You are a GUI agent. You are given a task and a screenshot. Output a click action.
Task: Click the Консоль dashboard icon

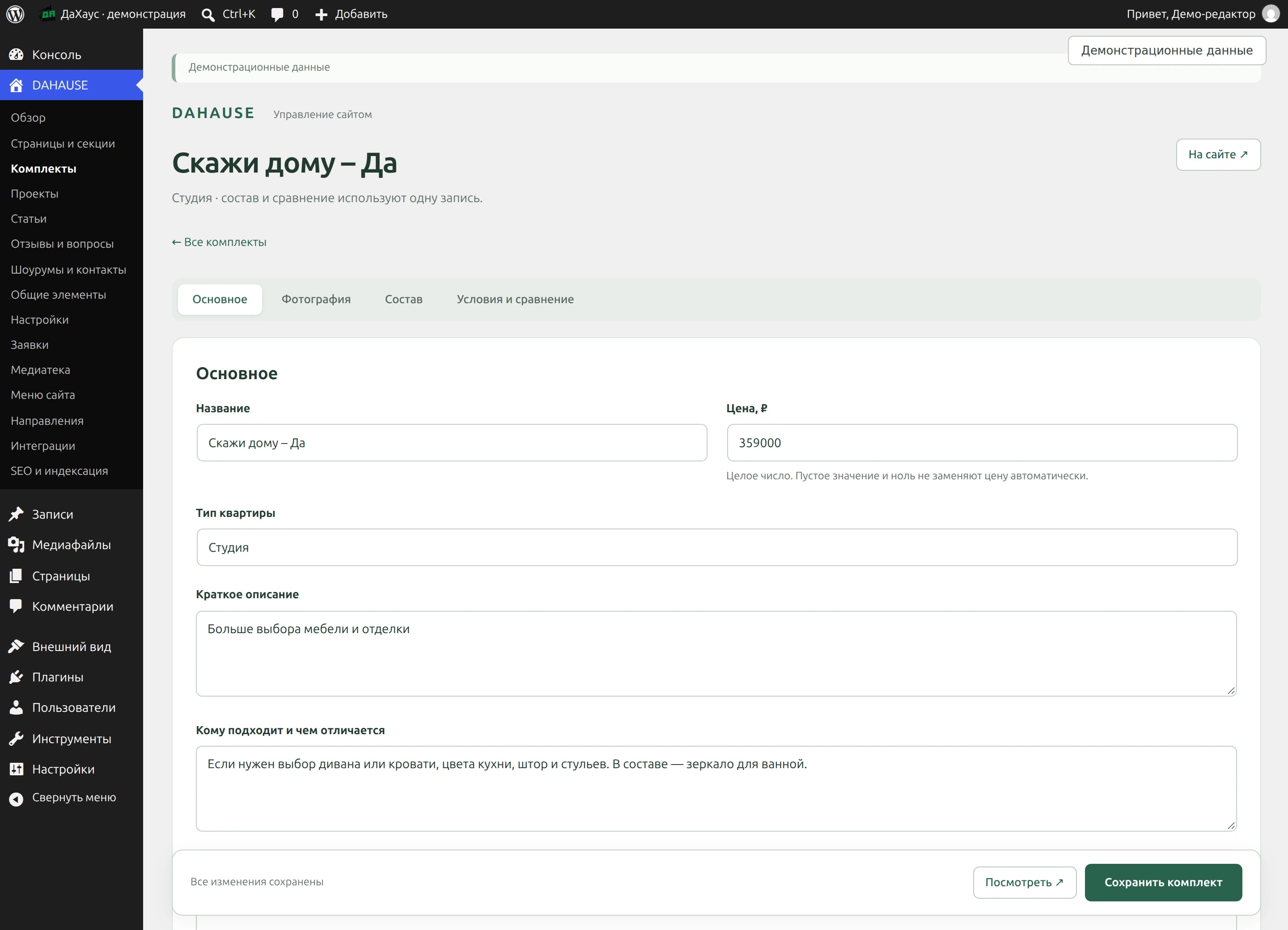[x=16, y=55]
